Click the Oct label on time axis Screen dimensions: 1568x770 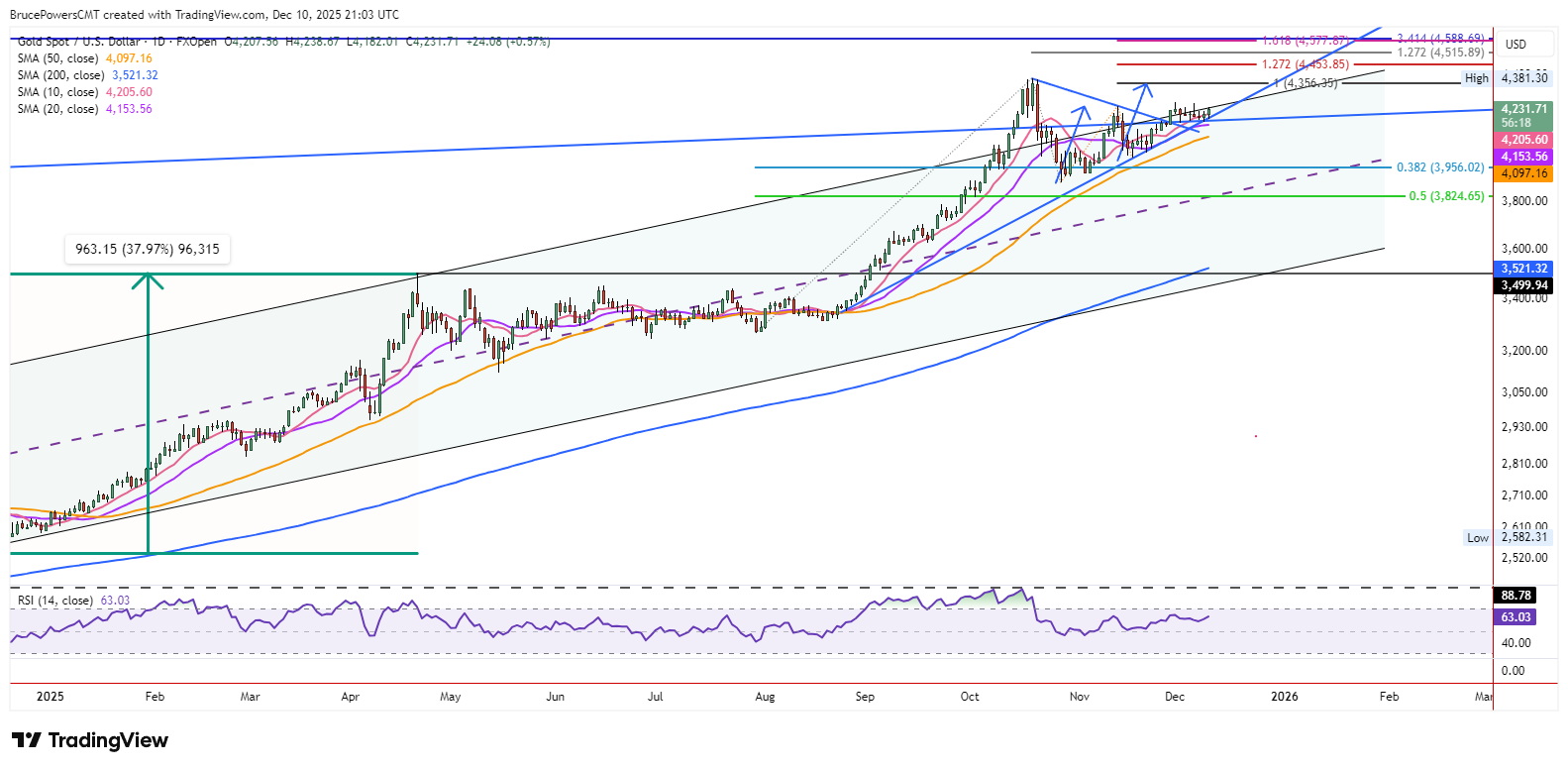pos(970,697)
